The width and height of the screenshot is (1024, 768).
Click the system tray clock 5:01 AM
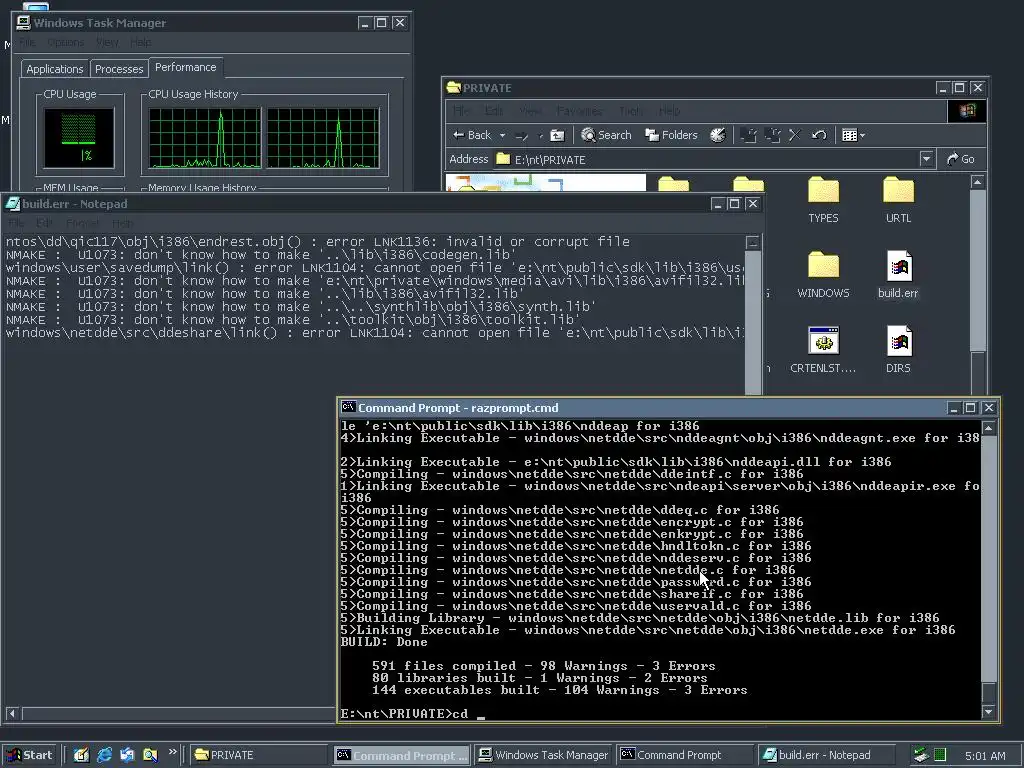[x=985, y=756]
